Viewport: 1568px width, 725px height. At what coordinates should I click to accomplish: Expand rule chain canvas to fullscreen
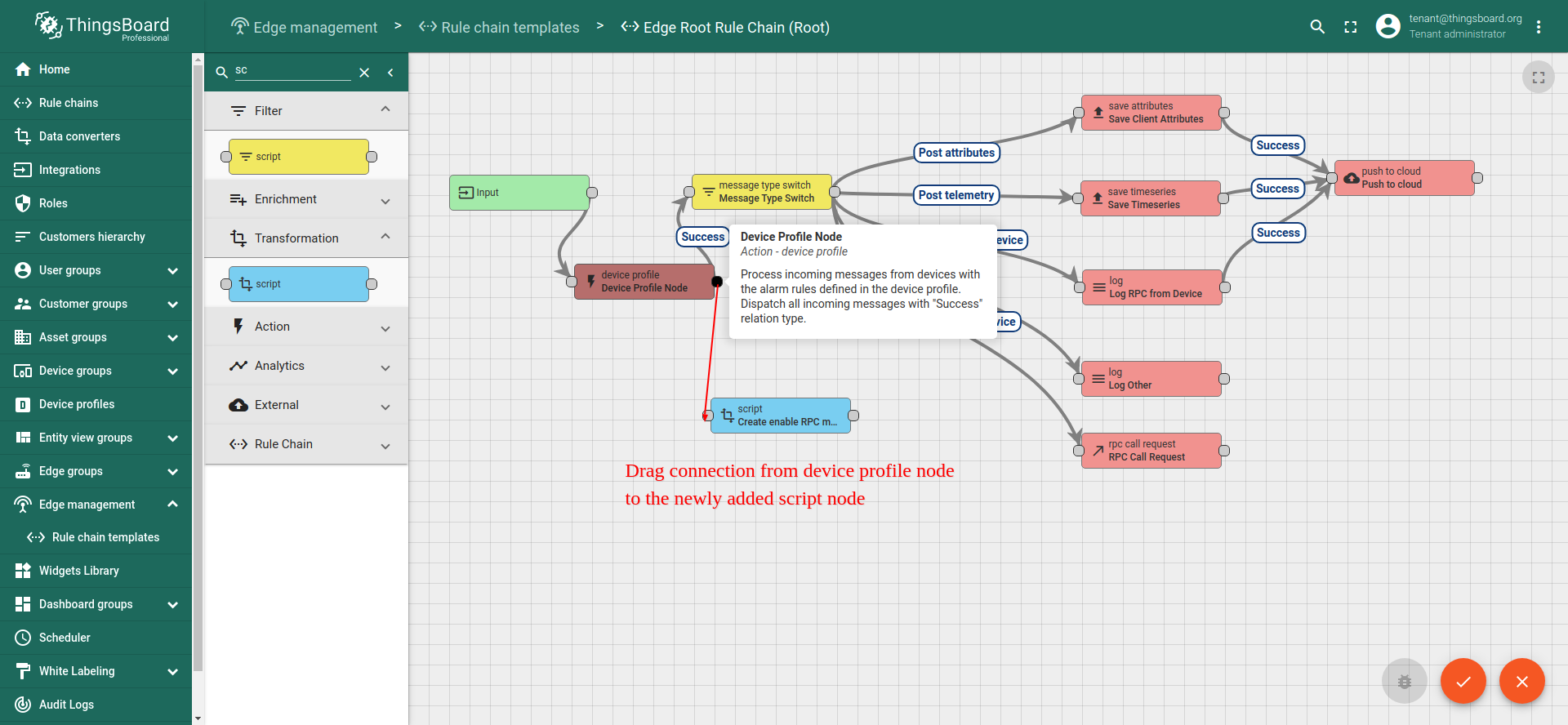point(1539,78)
